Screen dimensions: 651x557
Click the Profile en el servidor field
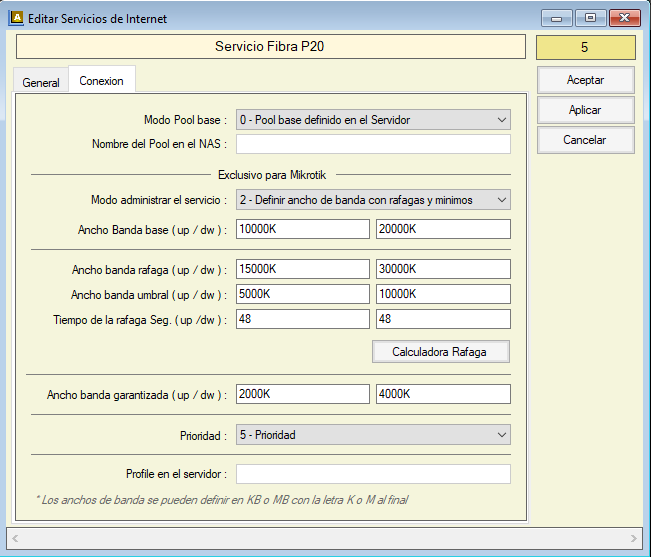[373, 474]
